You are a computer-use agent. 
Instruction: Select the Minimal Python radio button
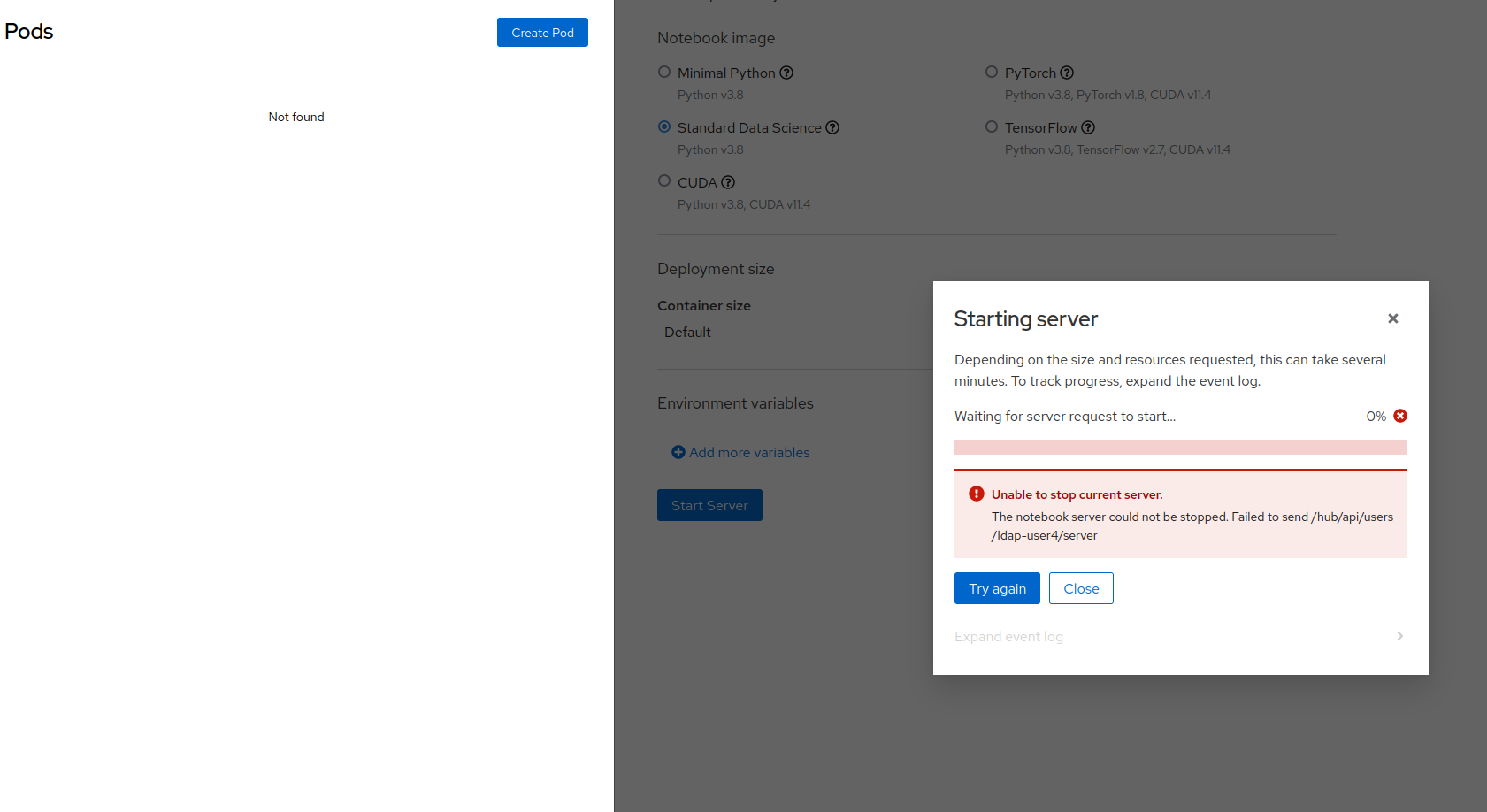[x=664, y=72]
